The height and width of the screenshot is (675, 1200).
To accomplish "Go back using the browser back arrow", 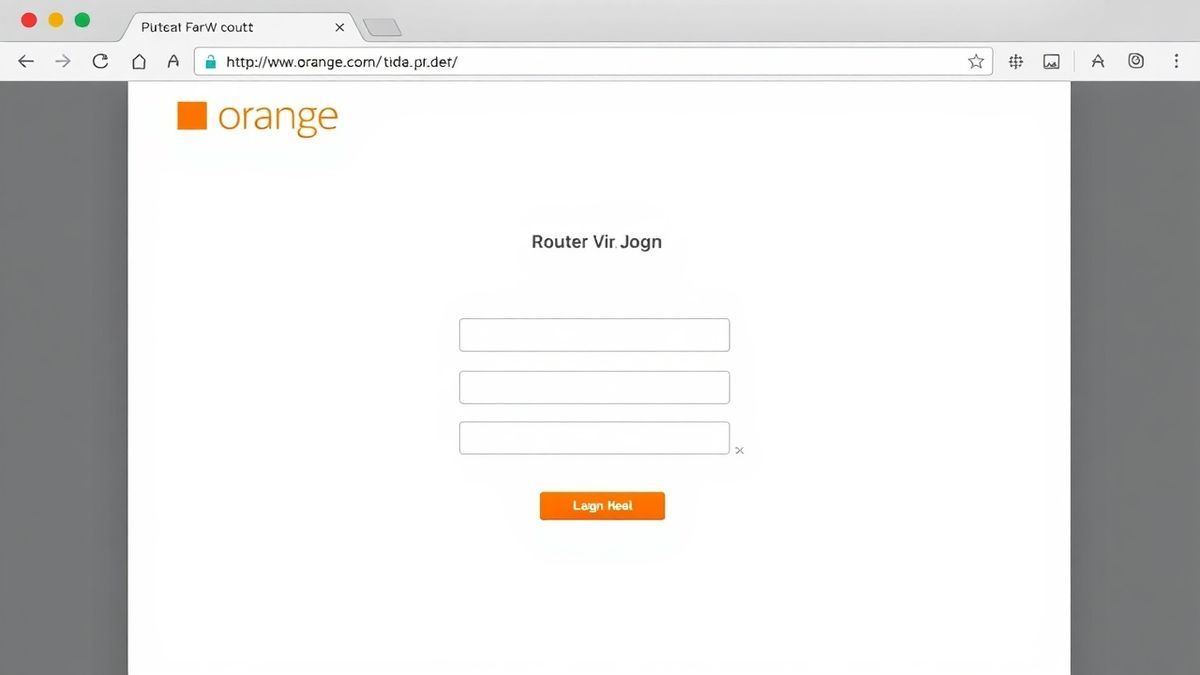I will pyautogui.click(x=27, y=61).
